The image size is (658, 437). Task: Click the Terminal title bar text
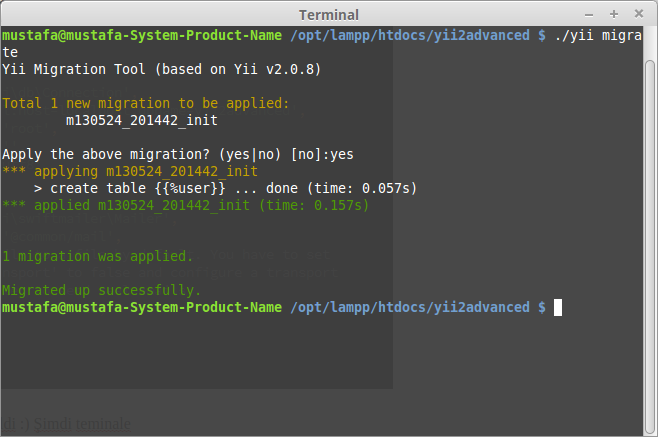pyautogui.click(x=329, y=15)
